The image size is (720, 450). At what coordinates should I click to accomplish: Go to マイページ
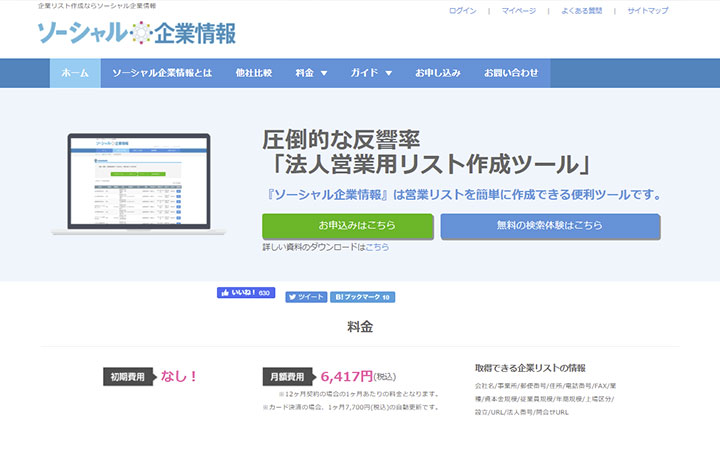click(x=518, y=11)
